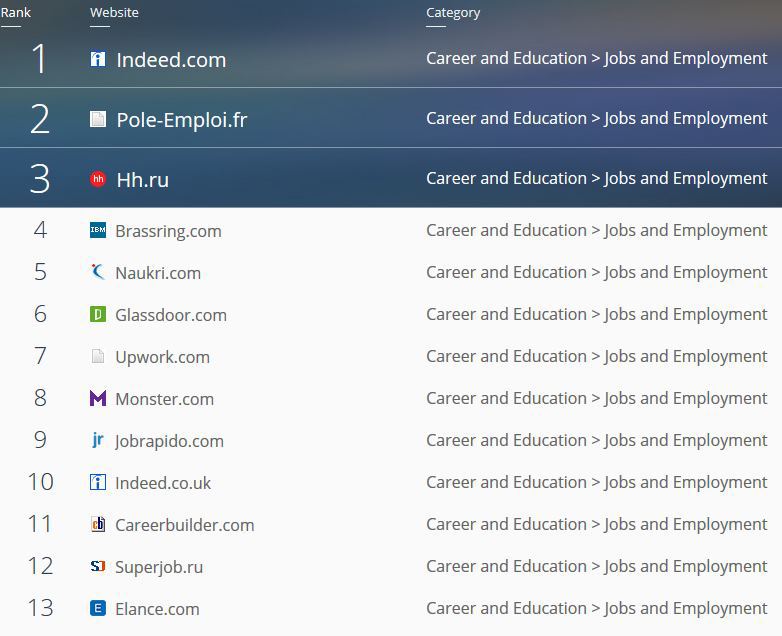The image size is (782, 636).
Task: Click the Indeed.co.uk favicon icon
Action: point(98,482)
